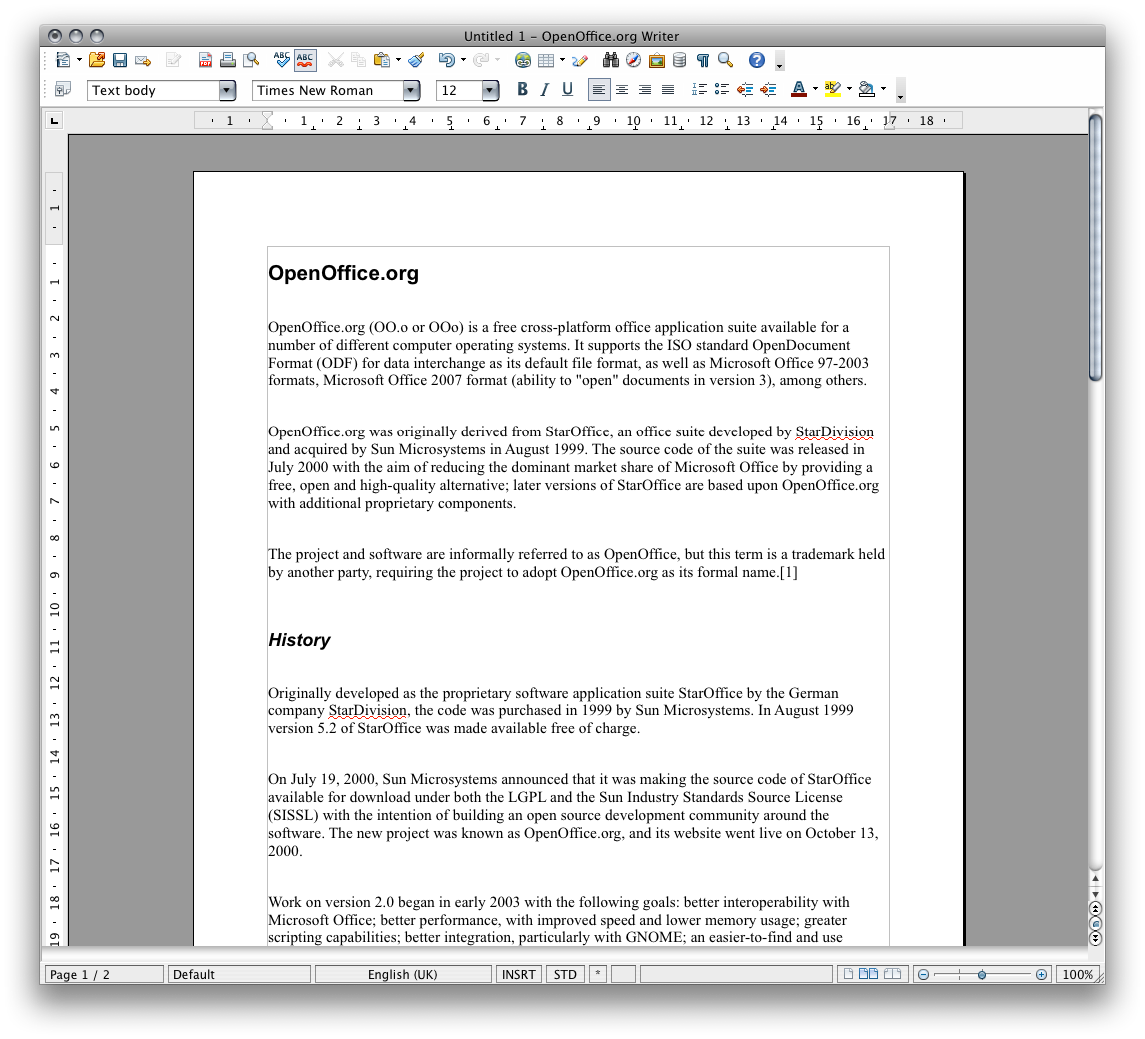Show the Navigator compass icon
This screenshot has width=1145, height=1039.
tap(633, 60)
